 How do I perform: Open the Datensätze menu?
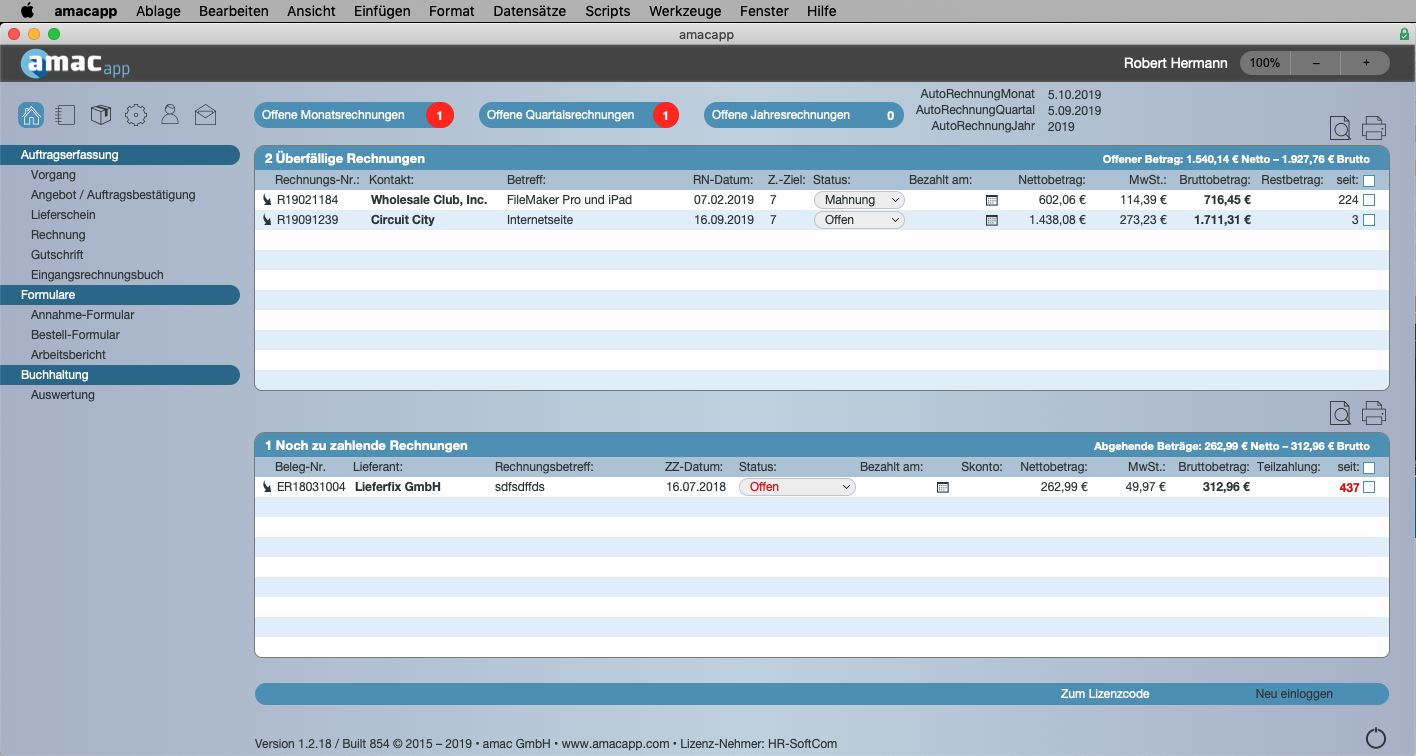point(530,11)
